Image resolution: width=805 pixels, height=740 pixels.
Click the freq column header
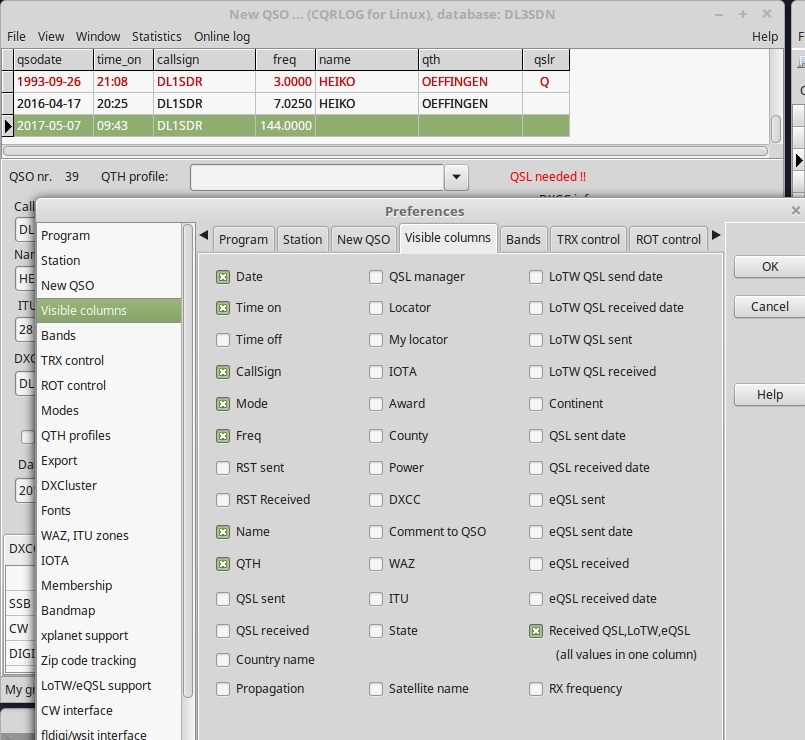tap(285, 60)
